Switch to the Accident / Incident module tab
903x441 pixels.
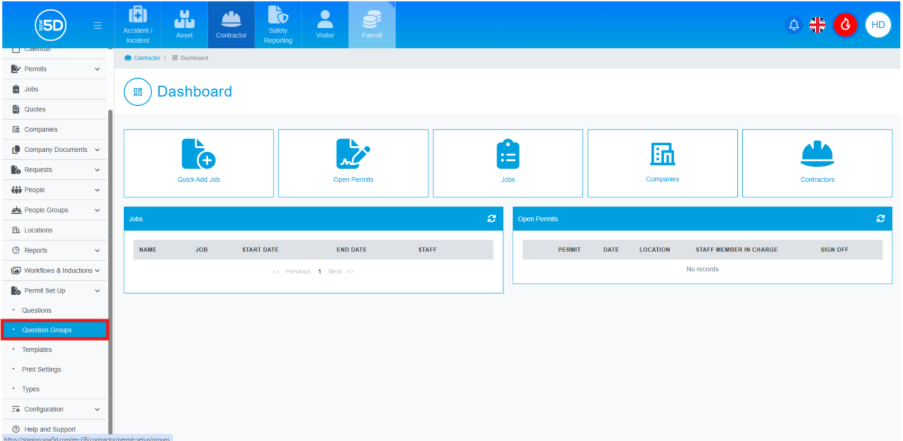tap(139, 25)
